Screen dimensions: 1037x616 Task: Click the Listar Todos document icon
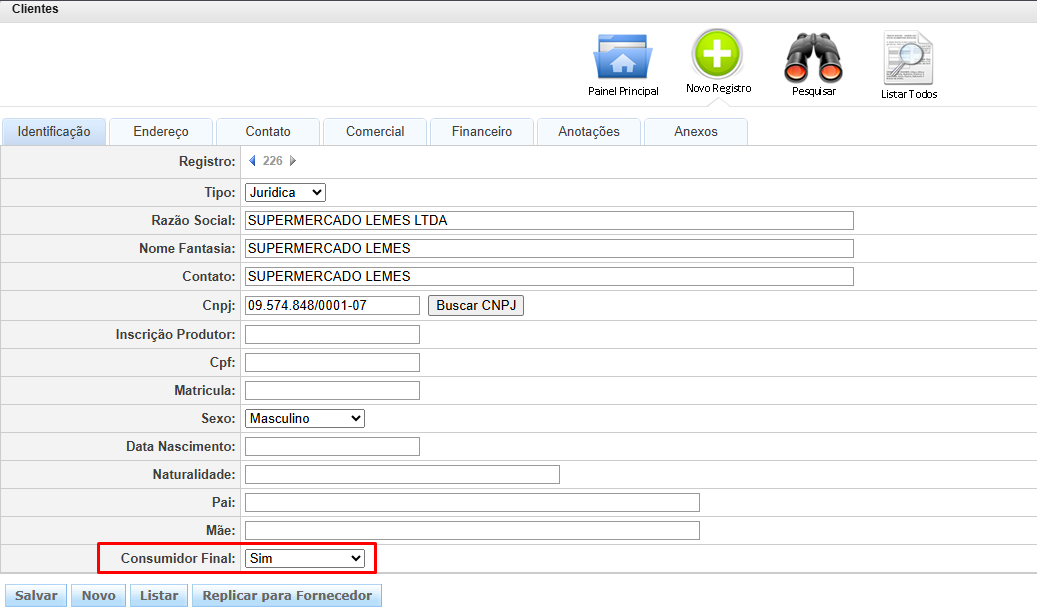click(908, 58)
